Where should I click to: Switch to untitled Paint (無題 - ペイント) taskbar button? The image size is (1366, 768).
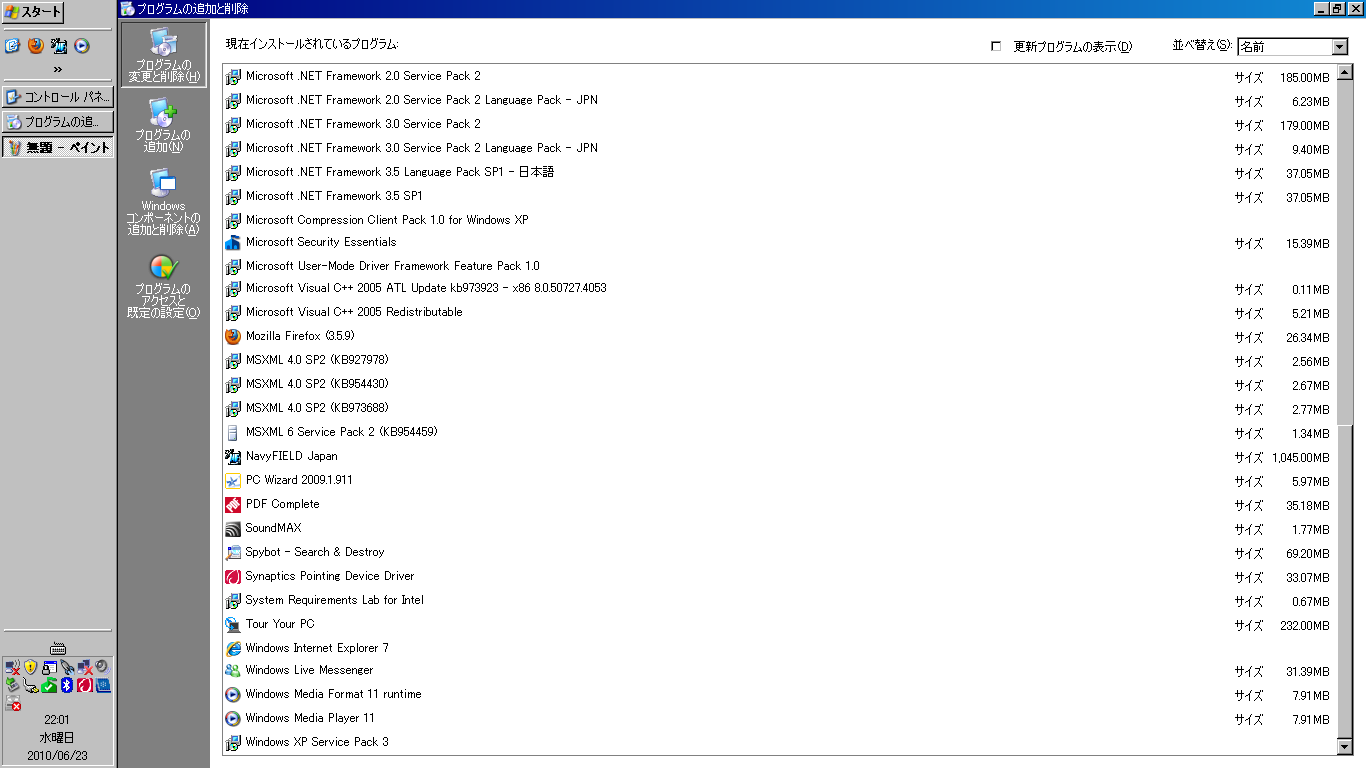pyautogui.click(x=58, y=147)
